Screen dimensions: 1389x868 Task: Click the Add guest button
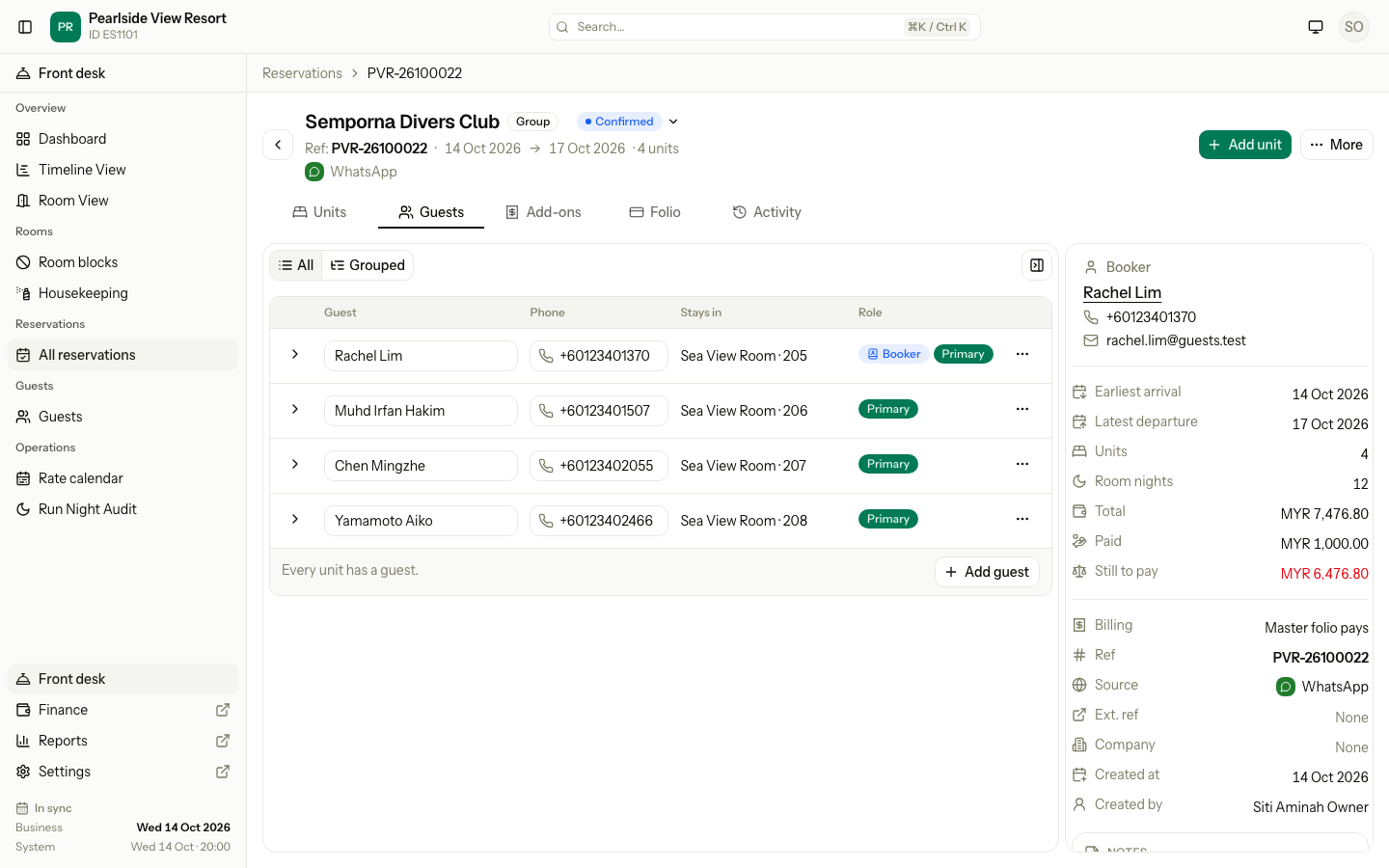(x=987, y=572)
